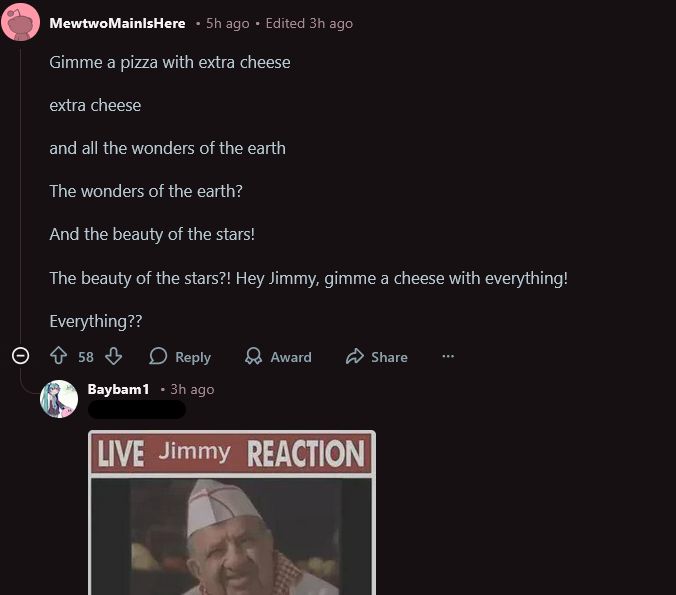Viewport: 676px width, 595px height.
Task: Upvote MewtwoMainIsHere's comment
Action: click(59, 356)
